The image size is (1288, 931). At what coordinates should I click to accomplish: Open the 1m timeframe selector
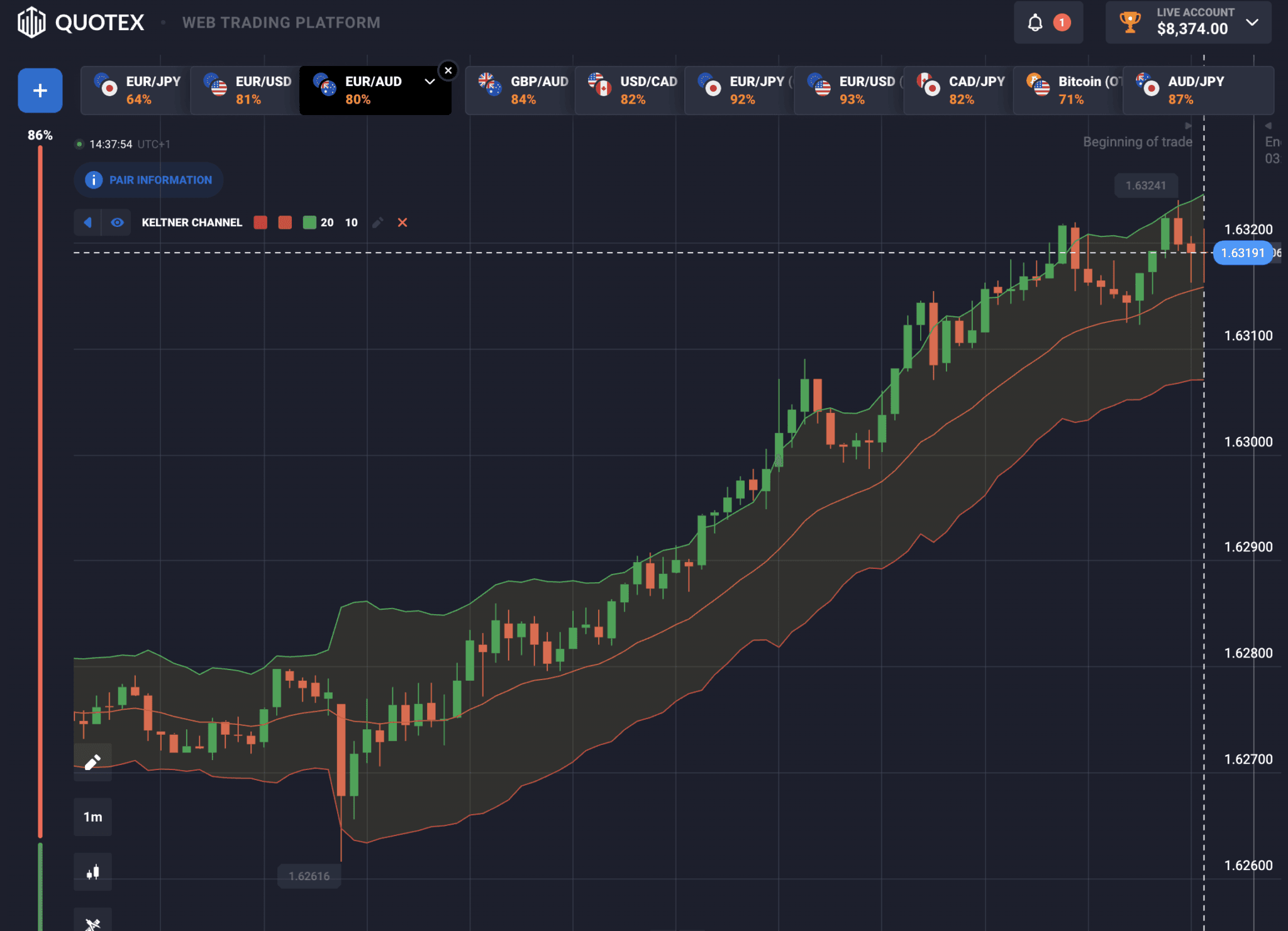click(x=92, y=817)
